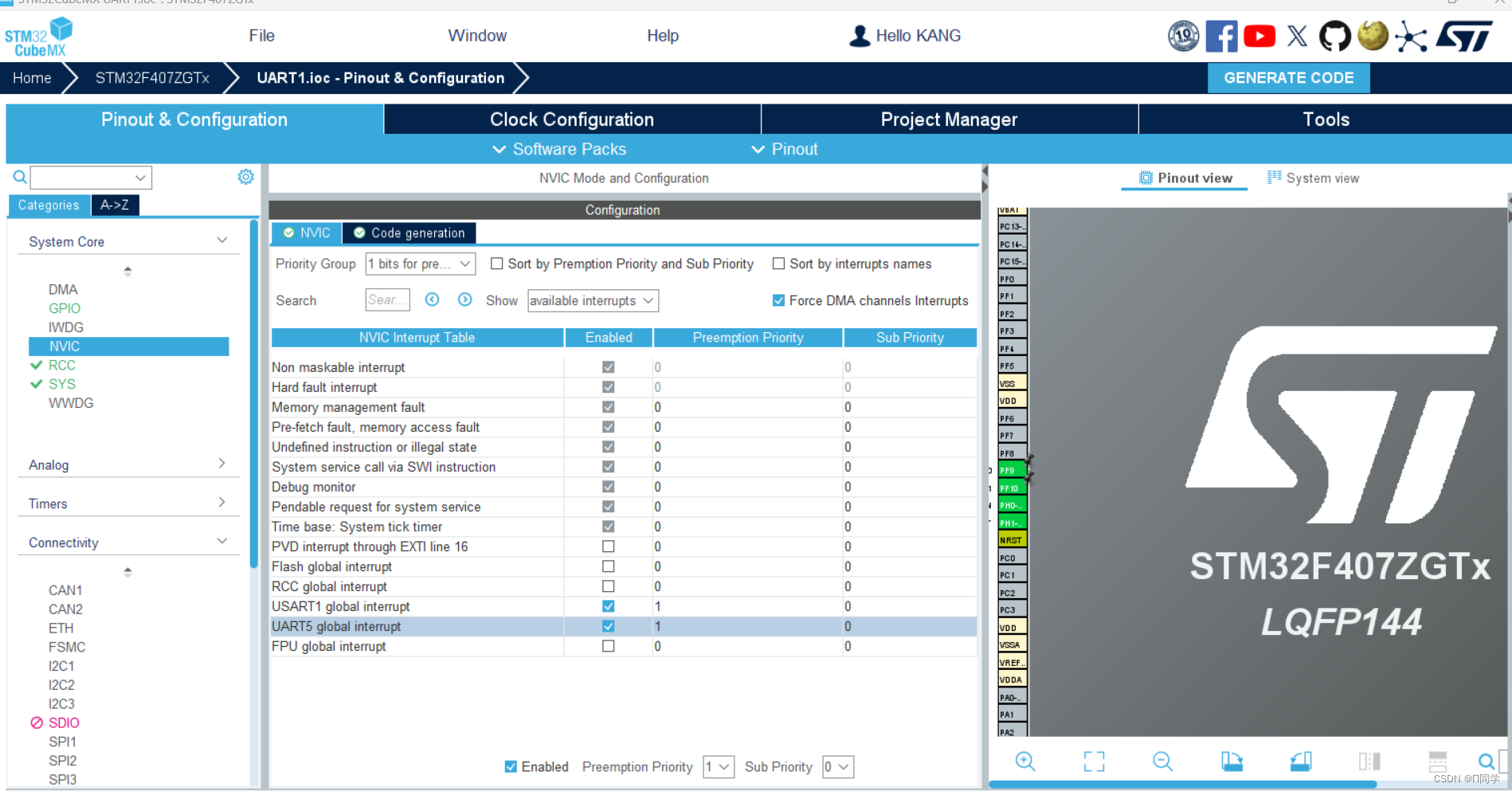Switch to Project Manager tab
Image resolution: width=1512 pixels, height=791 pixels.
pos(949,119)
